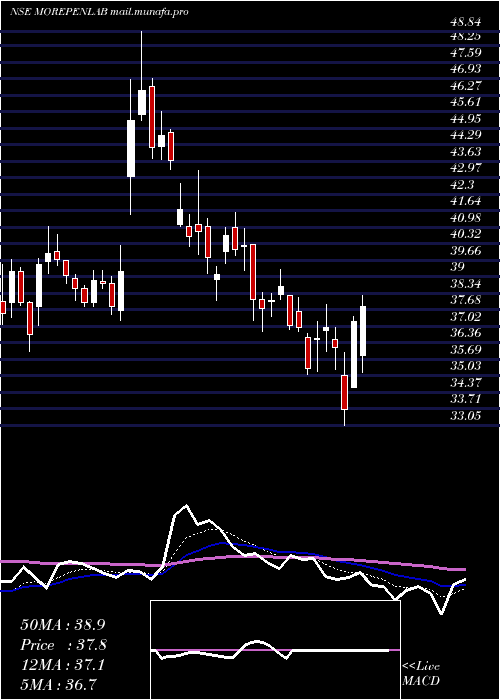Click the 40.32 price level label
This screenshot has width=500, height=700.
pos(465,234)
